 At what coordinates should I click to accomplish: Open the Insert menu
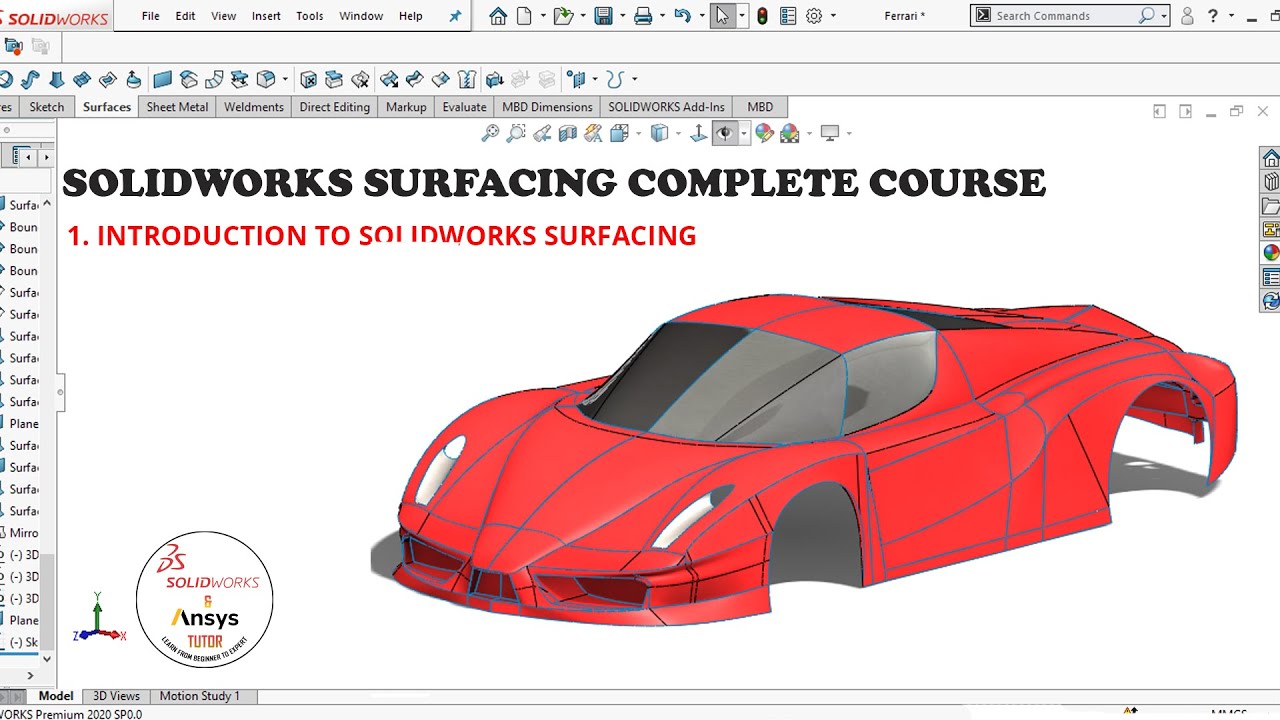(x=266, y=16)
